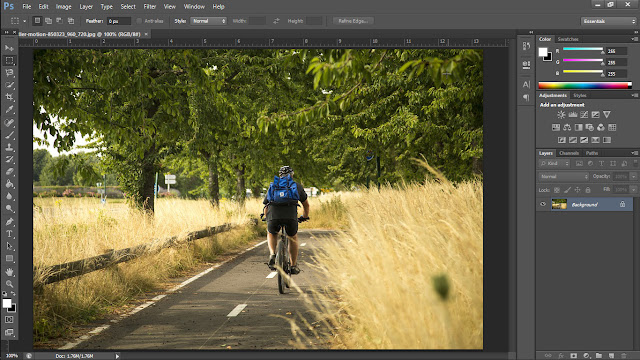Select the Rectangular Marquee tool in toolbox
This screenshot has width=640, height=360.
pyautogui.click(x=9, y=60)
